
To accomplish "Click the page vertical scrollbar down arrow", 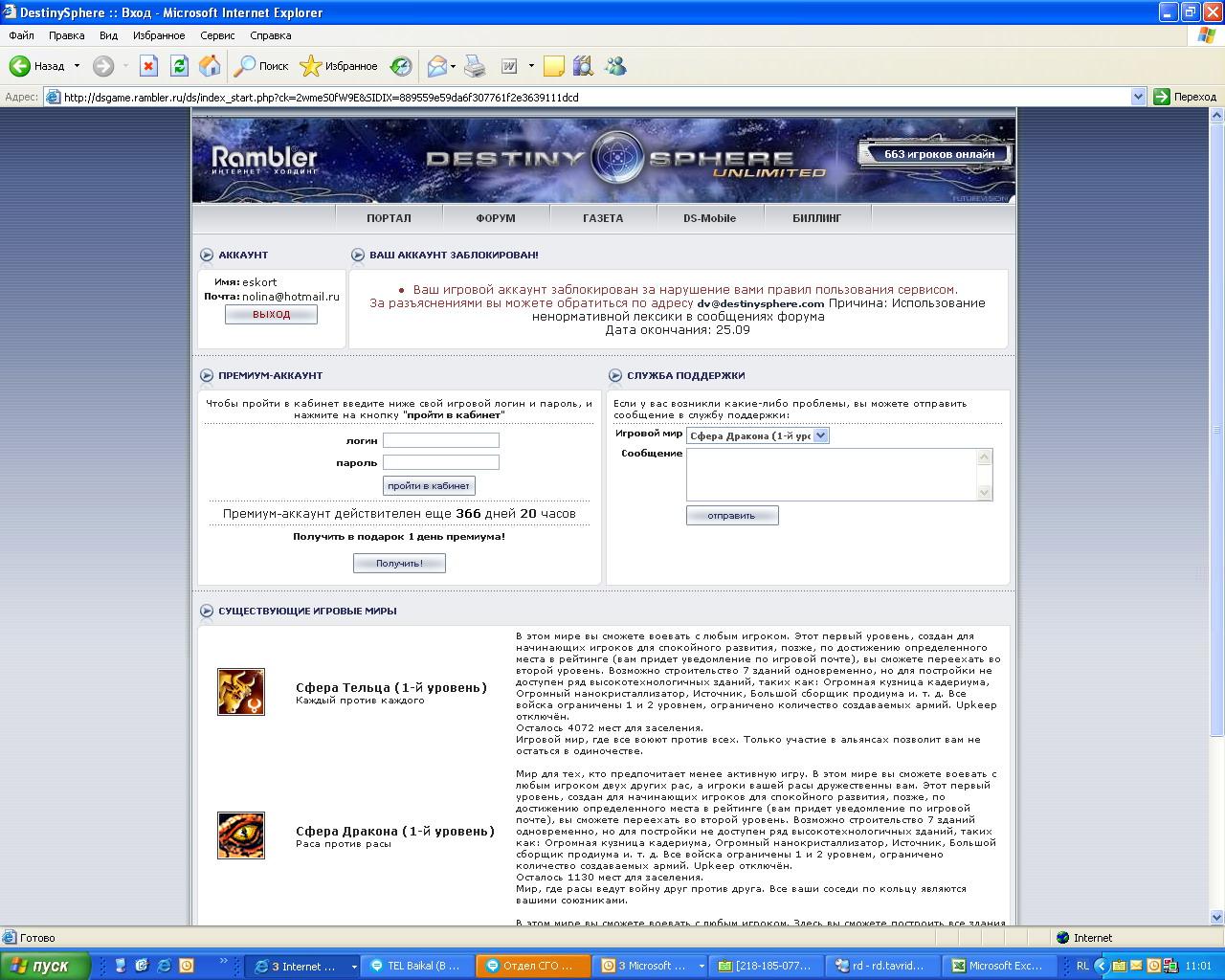I will click(1217, 917).
